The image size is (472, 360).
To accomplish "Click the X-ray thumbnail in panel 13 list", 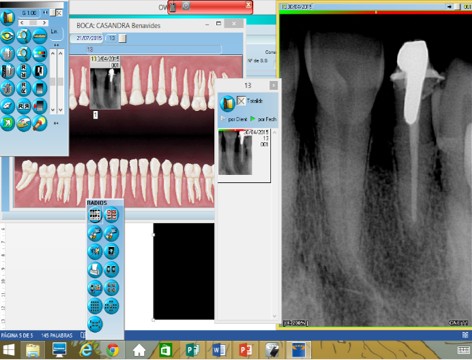I will point(235,153).
